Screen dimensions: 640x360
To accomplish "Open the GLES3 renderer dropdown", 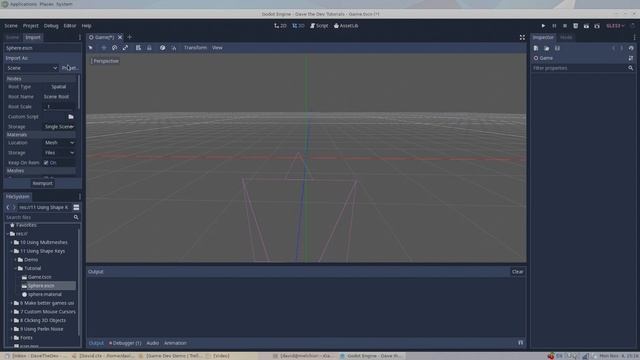I will (x=615, y=26).
